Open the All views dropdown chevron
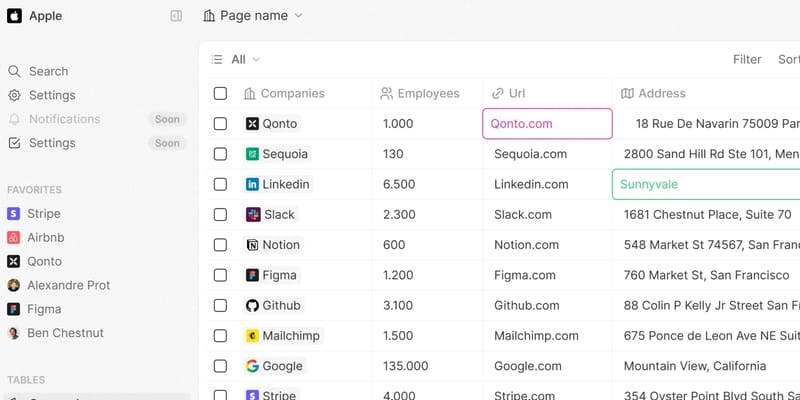The height and width of the screenshot is (400, 800). click(256, 60)
